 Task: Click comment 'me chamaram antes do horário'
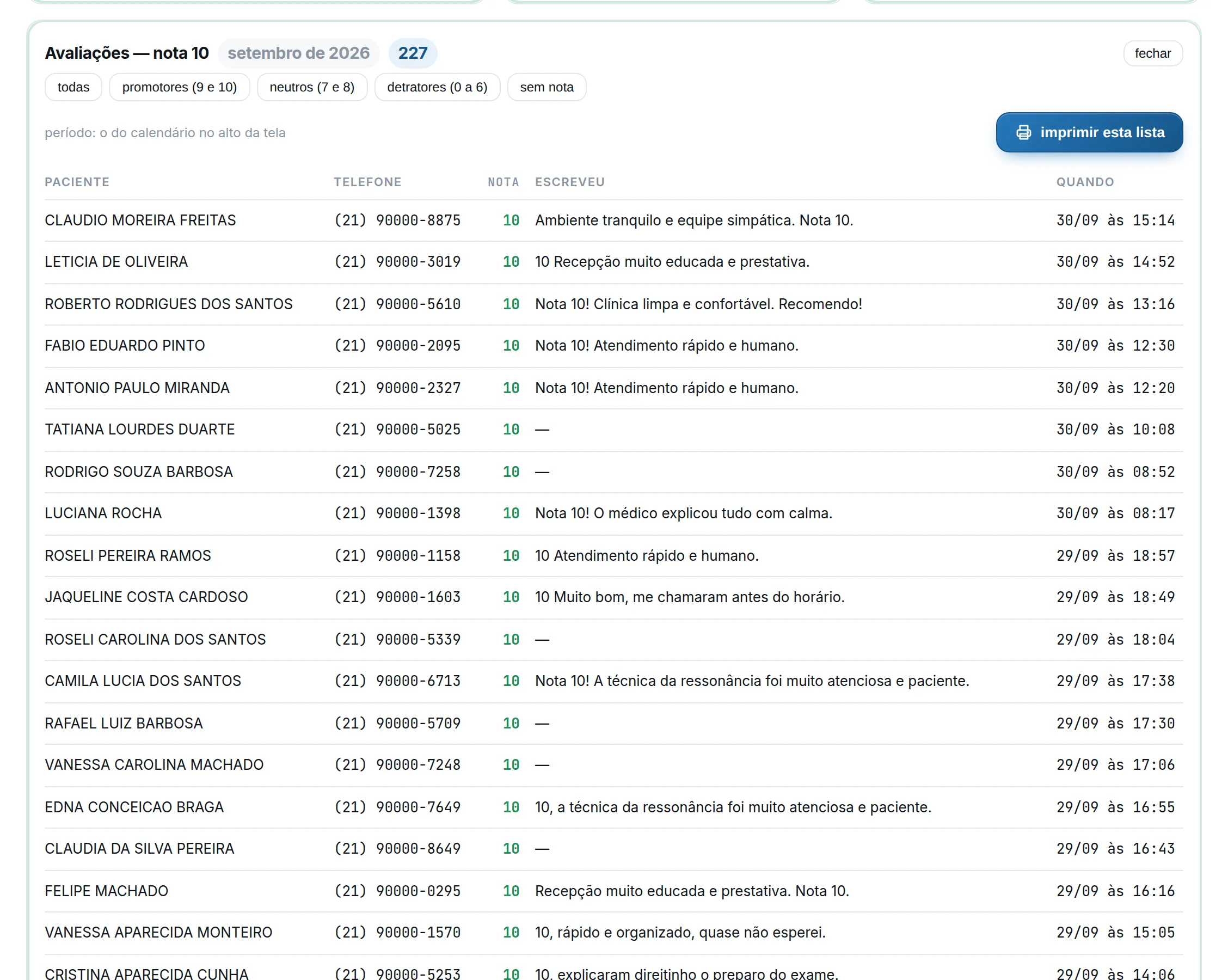point(738,597)
